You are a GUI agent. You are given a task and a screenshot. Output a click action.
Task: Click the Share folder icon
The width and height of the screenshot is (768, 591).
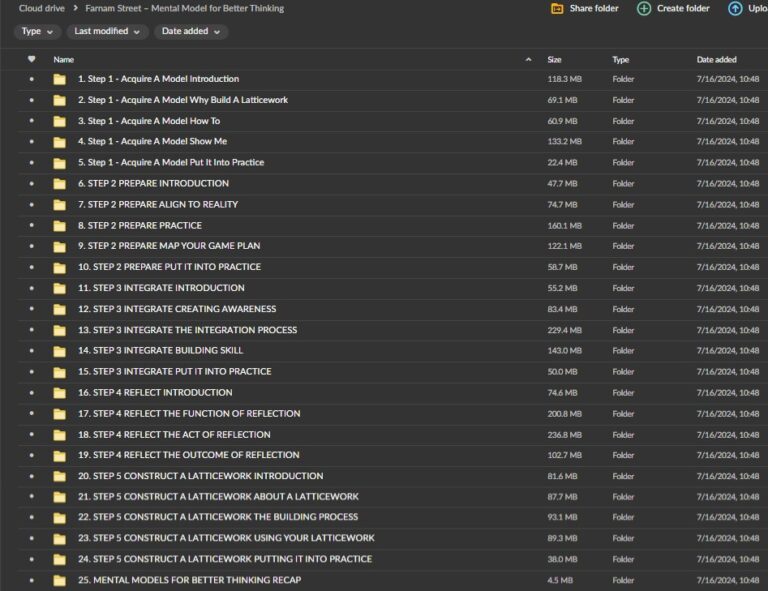click(557, 9)
